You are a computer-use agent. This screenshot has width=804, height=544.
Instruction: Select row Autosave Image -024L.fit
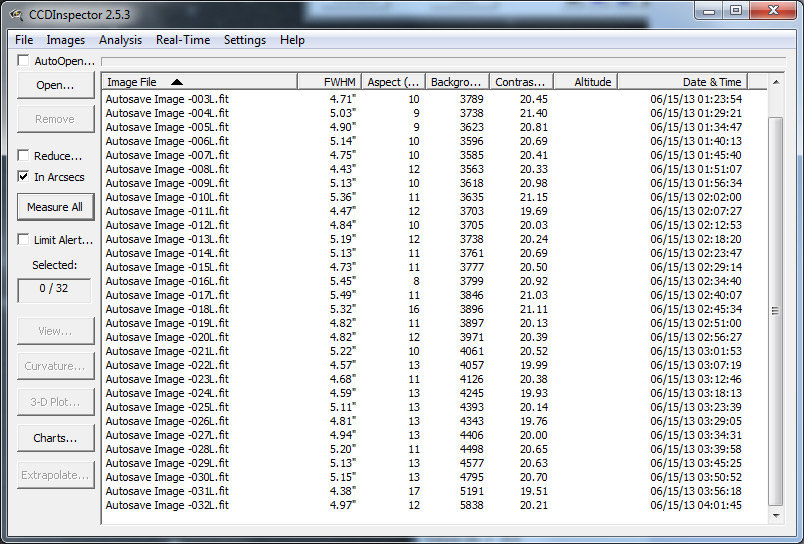[x=434, y=393]
